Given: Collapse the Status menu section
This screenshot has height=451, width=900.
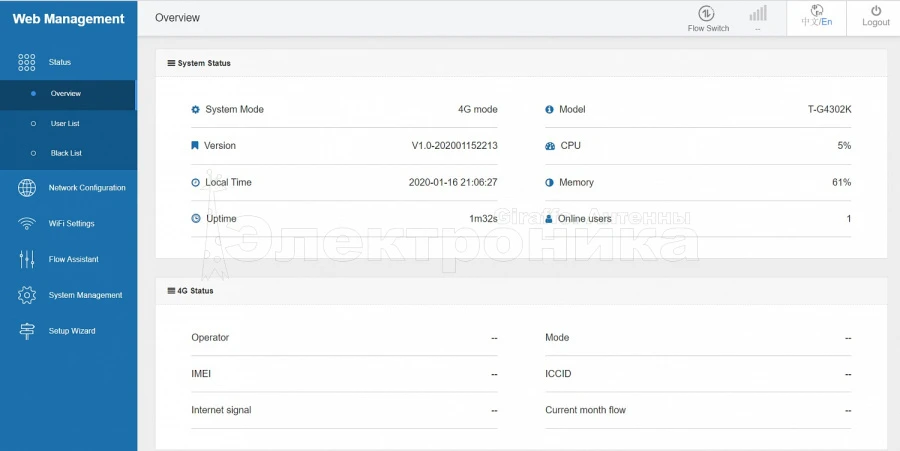Looking at the screenshot, I should 60,62.
